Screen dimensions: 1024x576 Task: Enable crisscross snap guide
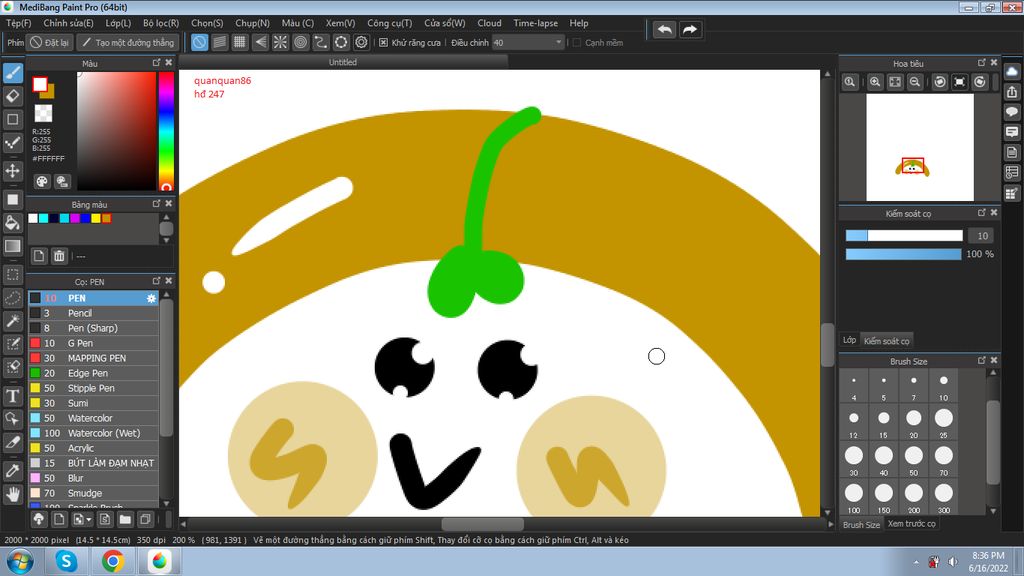pyautogui.click(x=240, y=42)
